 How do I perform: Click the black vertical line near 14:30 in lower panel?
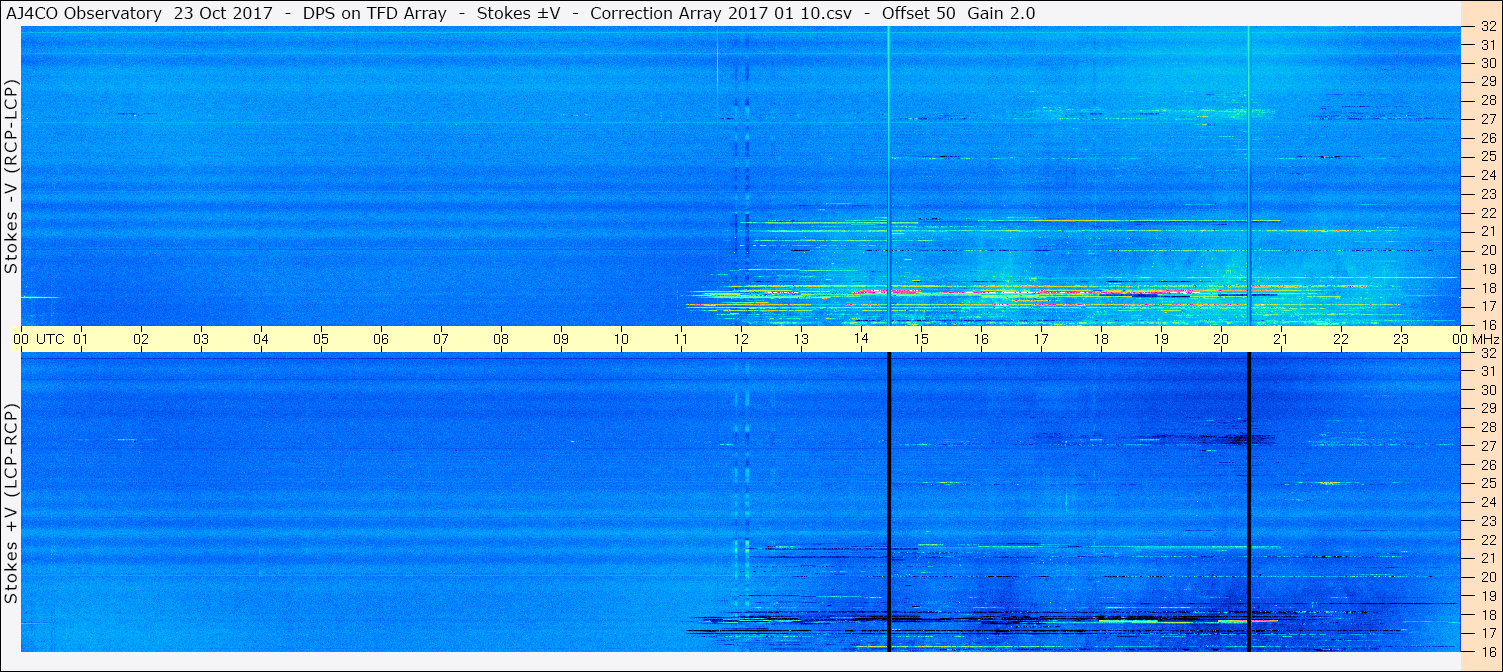[x=889, y=502]
